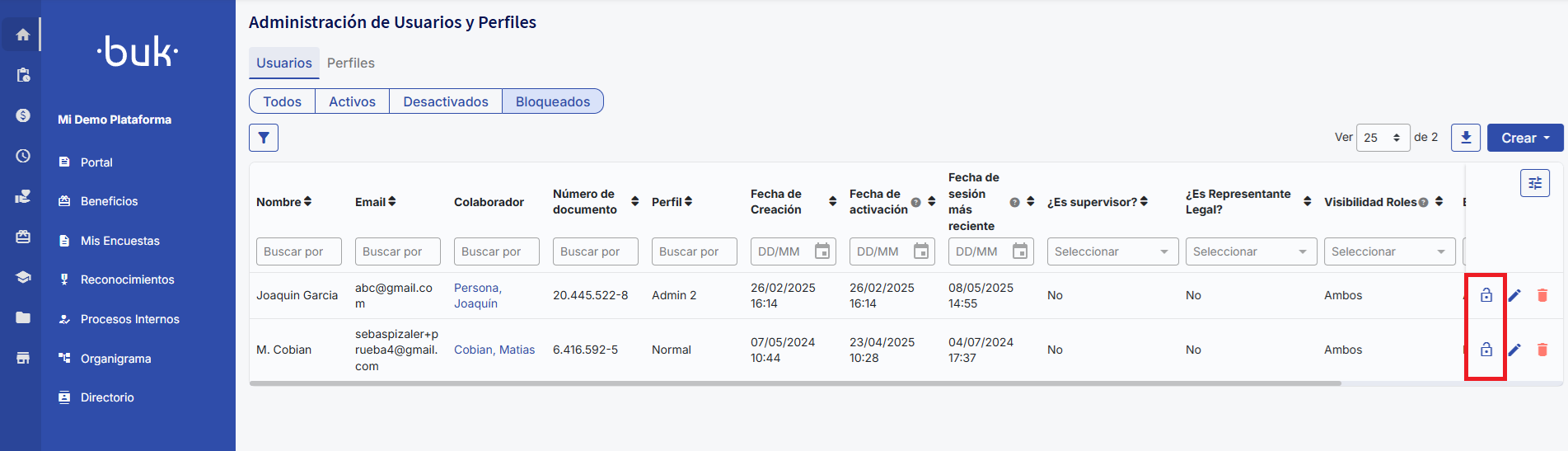1568x451 pixels.
Task: Select the Todos users filter
Action: (x=282, y=101)
